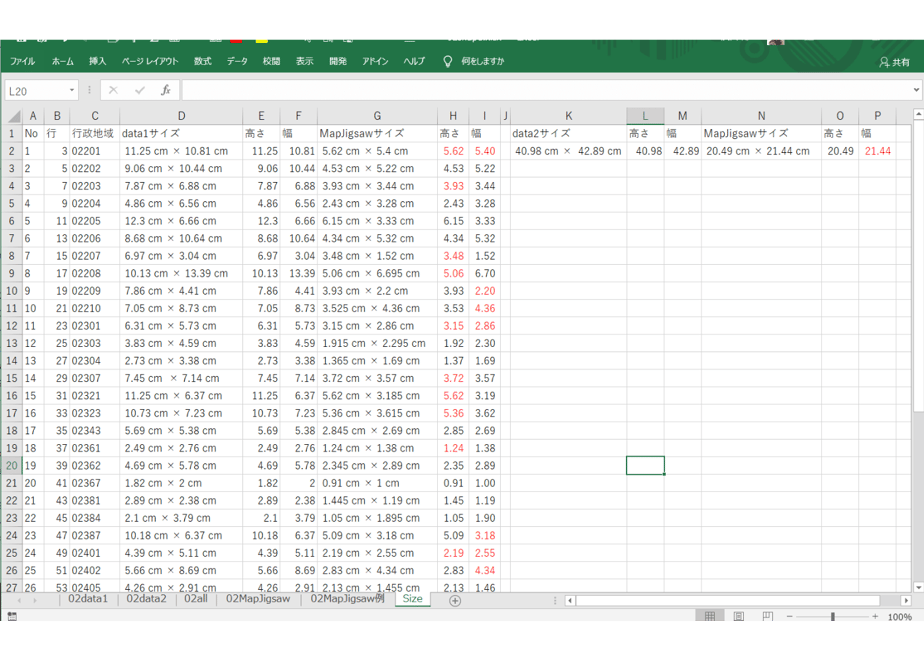Screen dimensions: 924x660
Task: Click the macro record status bar icon
Action: (12, 616)
